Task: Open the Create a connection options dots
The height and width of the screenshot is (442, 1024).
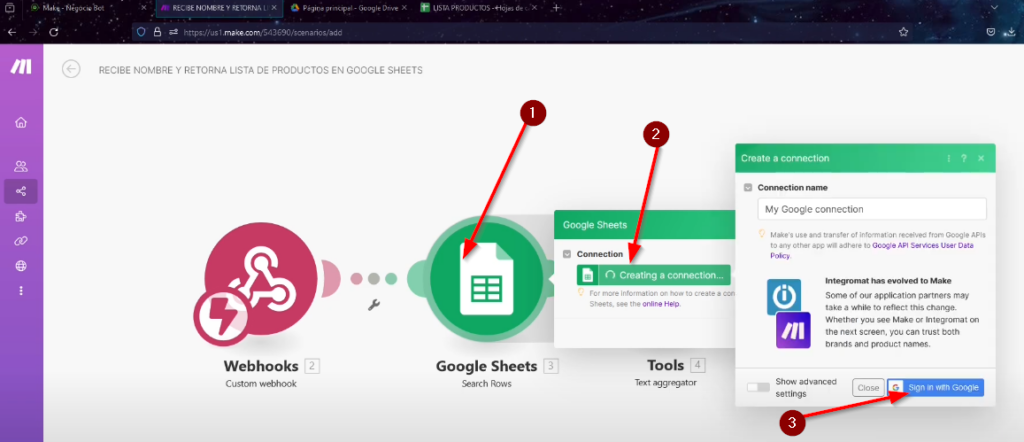Action: [x=948, y=158]
